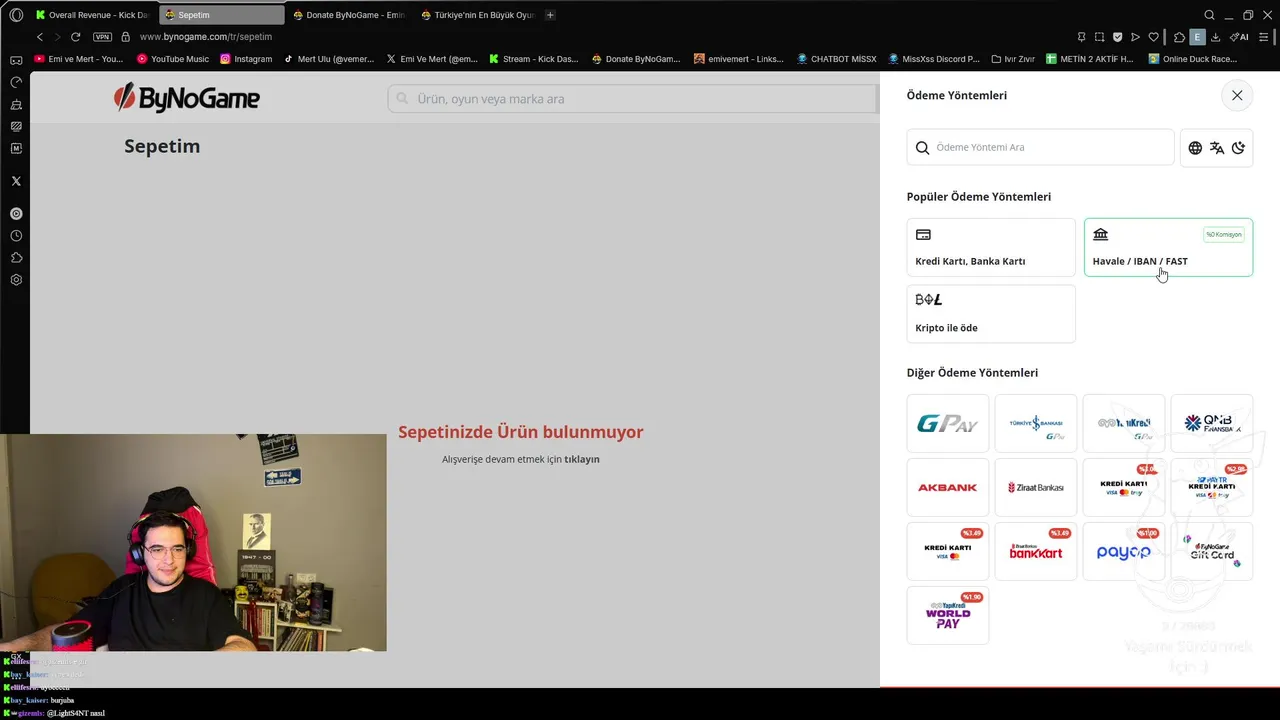Select the QNB Finansbank payment method
Viewport: 1280px width, 720px height.
1212,424
